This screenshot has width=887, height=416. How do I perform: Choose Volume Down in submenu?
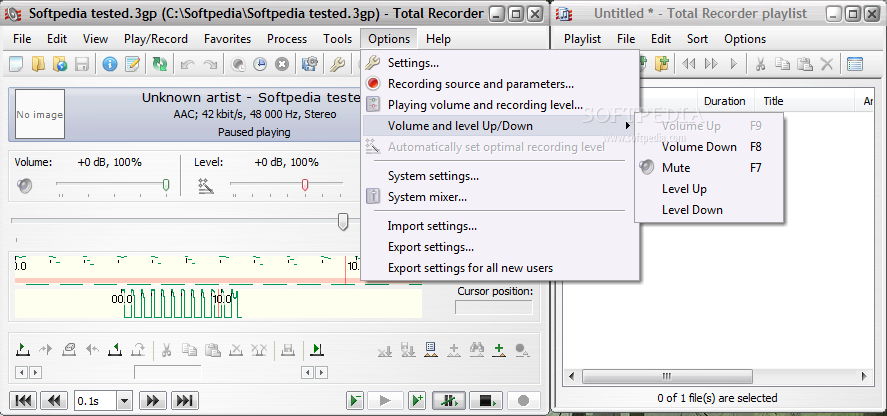pos(709,147)
